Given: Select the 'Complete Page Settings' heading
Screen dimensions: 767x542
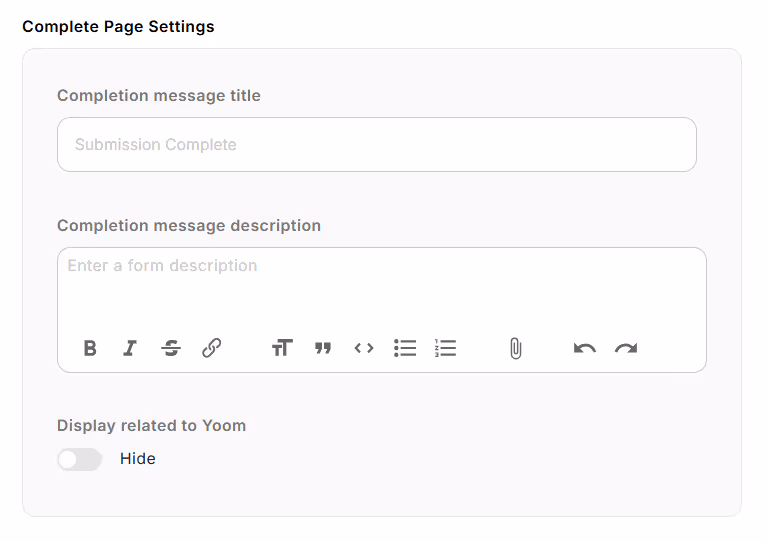Looking at the screenshot, I should click(x=118, y=26).
